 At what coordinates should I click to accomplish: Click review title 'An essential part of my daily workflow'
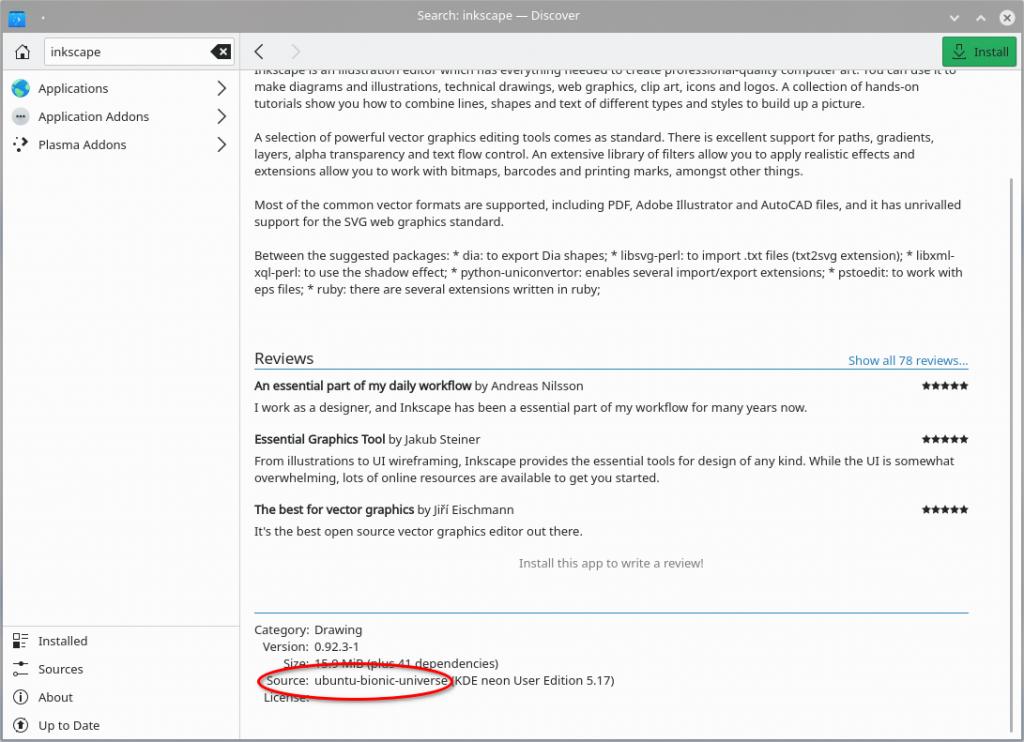362,386
